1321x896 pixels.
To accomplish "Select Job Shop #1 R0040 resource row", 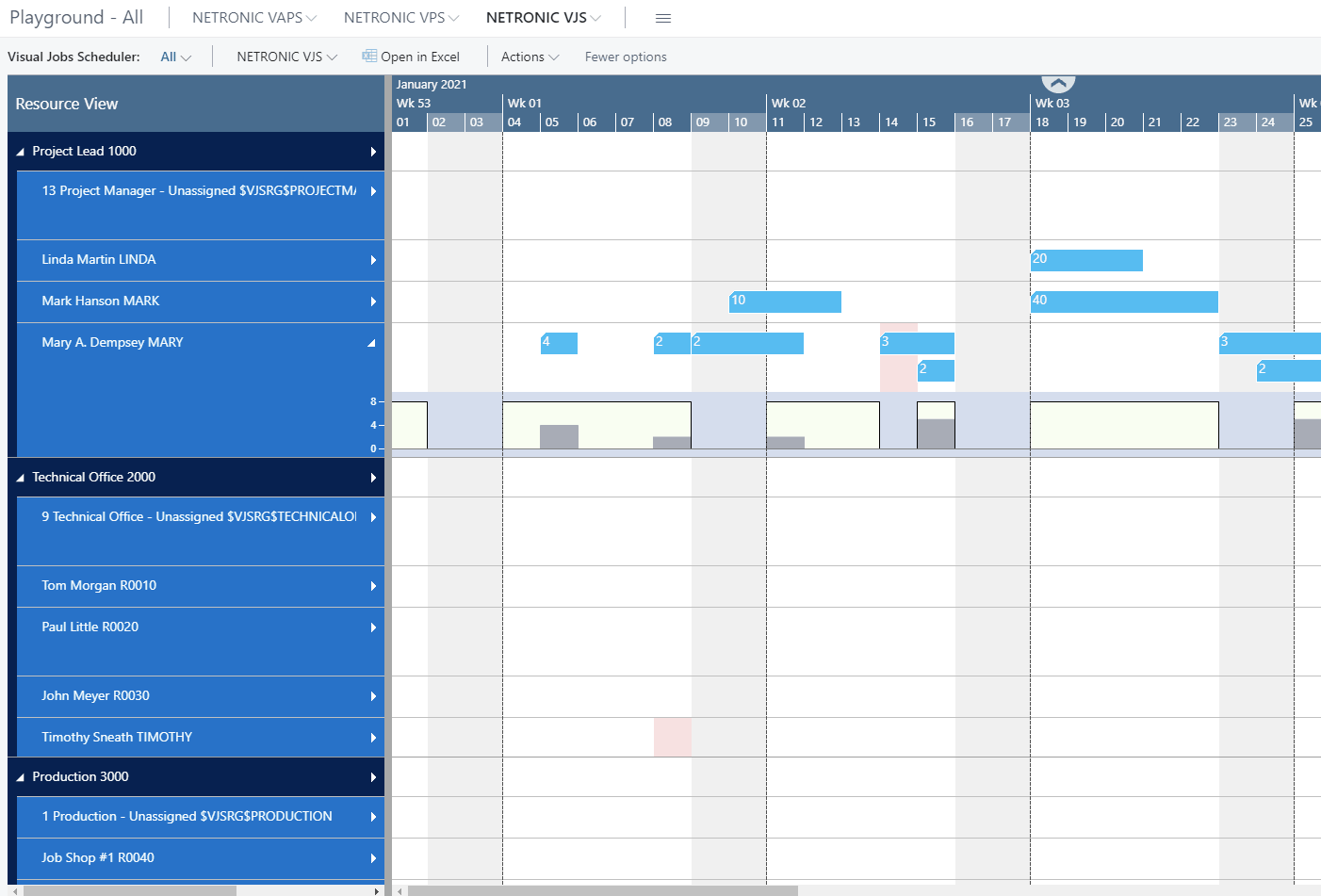I will [201, 858].
